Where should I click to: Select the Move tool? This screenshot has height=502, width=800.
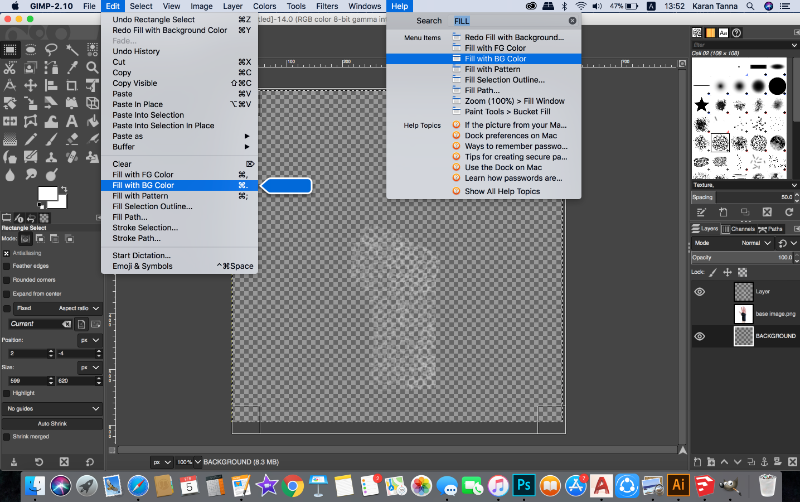[31, 85]
